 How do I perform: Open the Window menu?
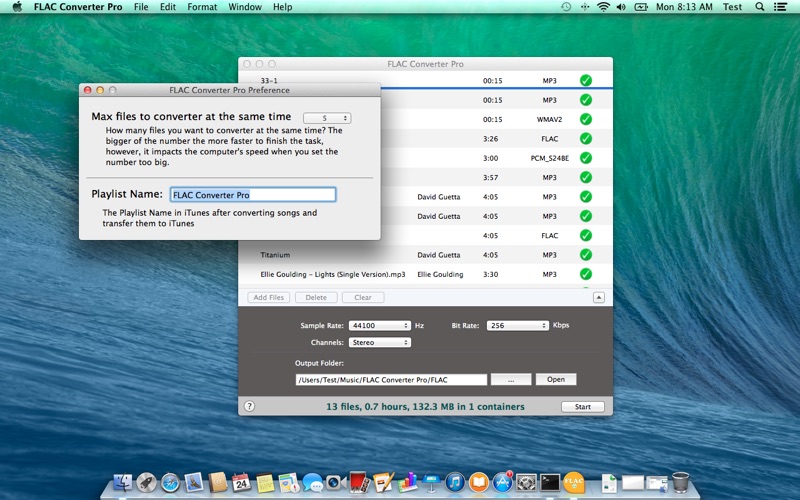(245, 7)
